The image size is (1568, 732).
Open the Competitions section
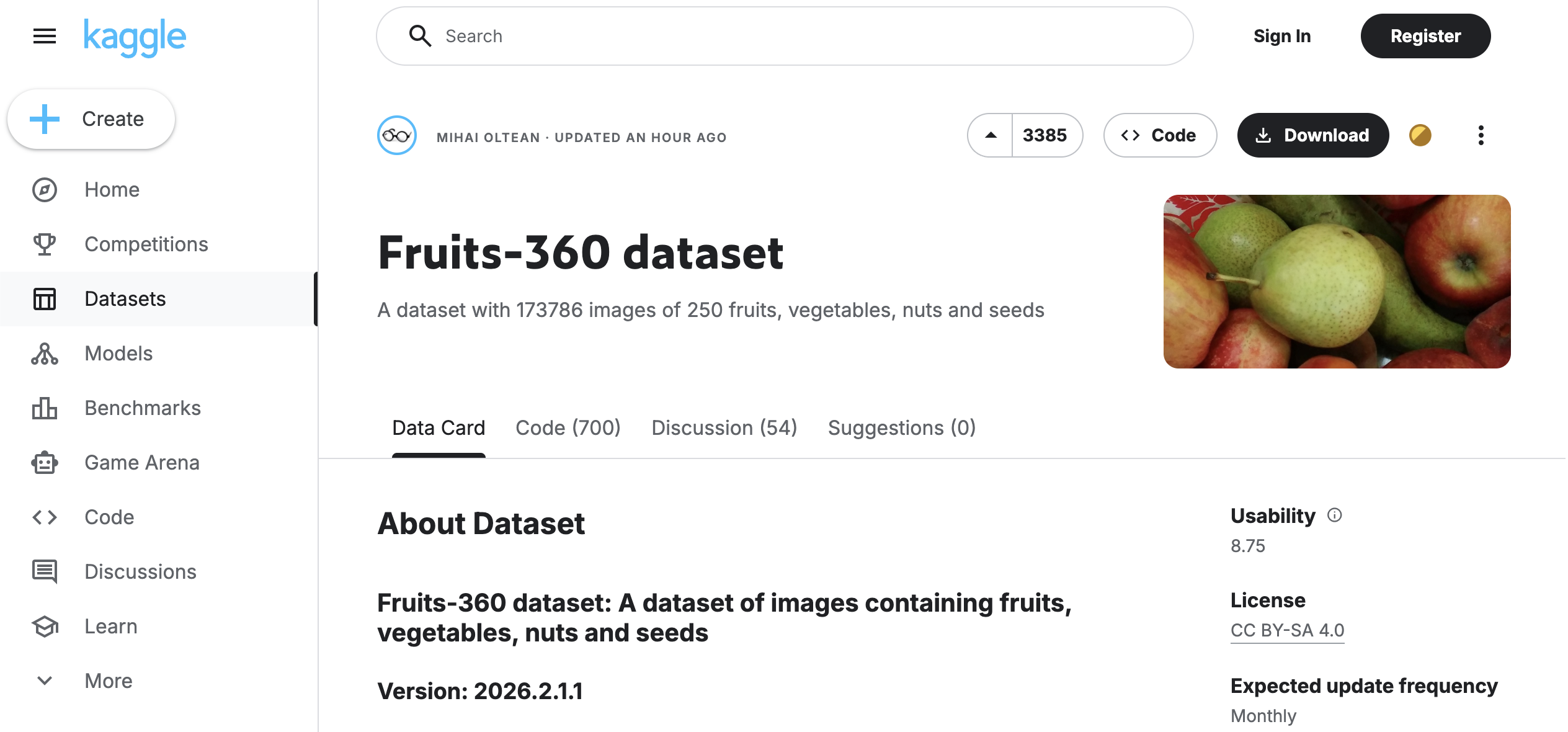(146, 244)
